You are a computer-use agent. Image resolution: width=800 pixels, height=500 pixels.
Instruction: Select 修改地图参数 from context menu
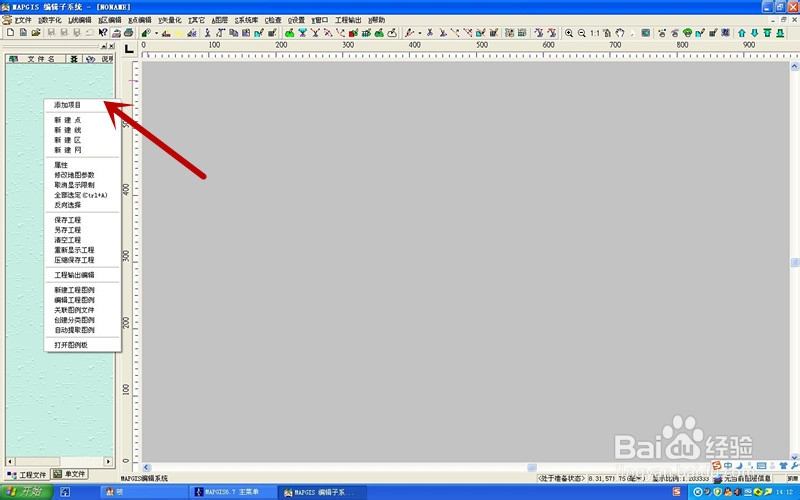[83, 175]
